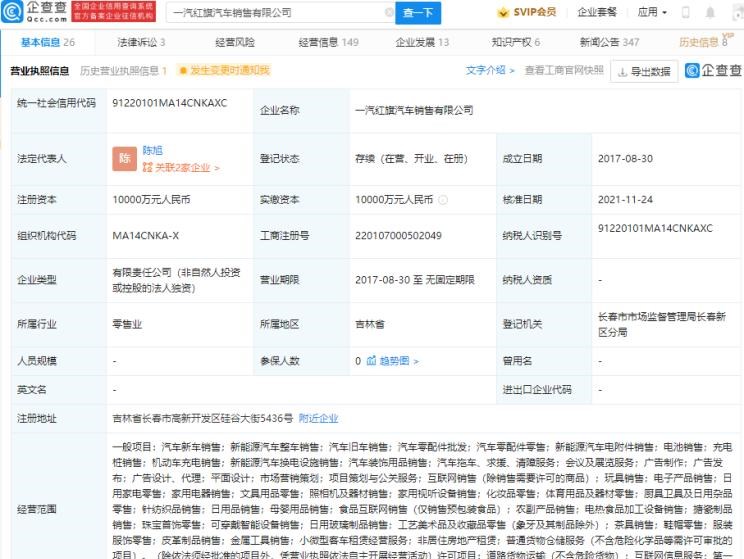Screen dimensions: 744x559
Task: Switch to the 知识产权 tab
Action: [x=515, y=42]
